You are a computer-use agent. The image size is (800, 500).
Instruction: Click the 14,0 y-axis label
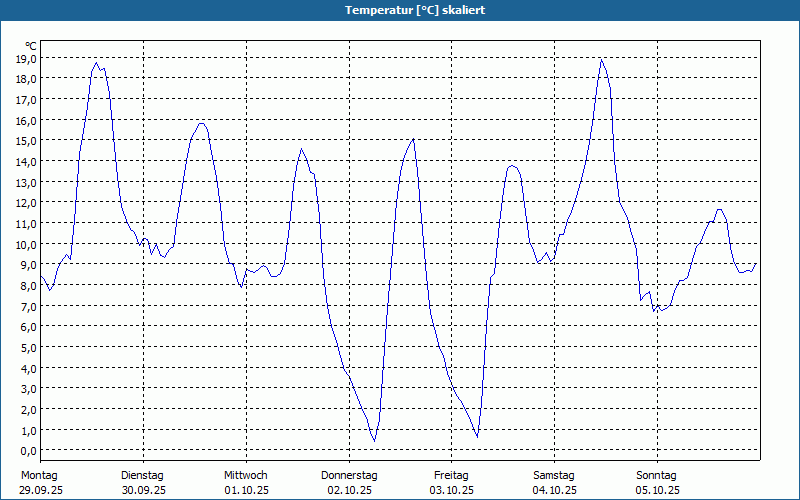point(26,162)
